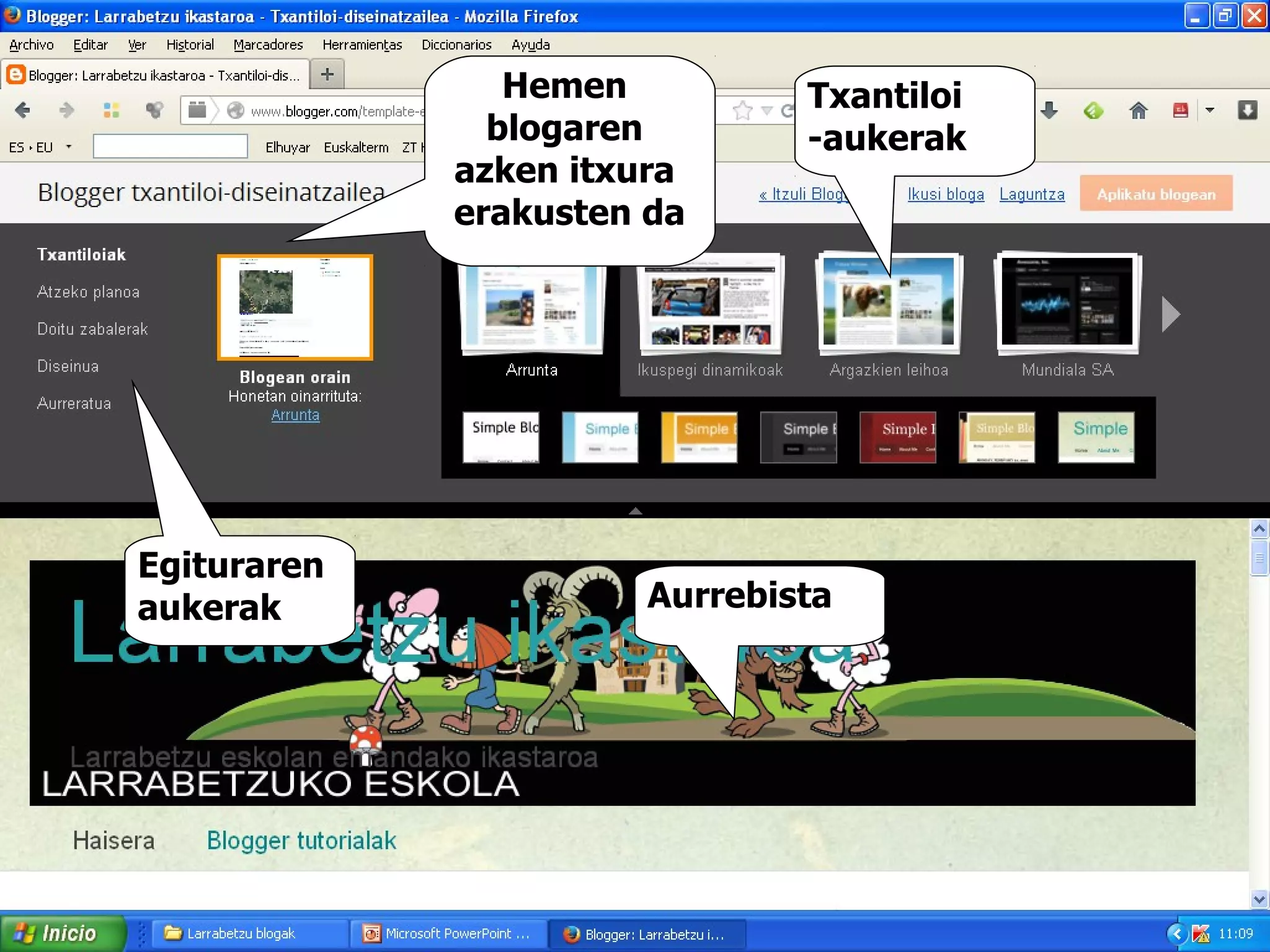Click the preview scrollbar down arrow
Image resolution: width=1270 pixels, height=952 pixels.
click(x=1259, y=899)
